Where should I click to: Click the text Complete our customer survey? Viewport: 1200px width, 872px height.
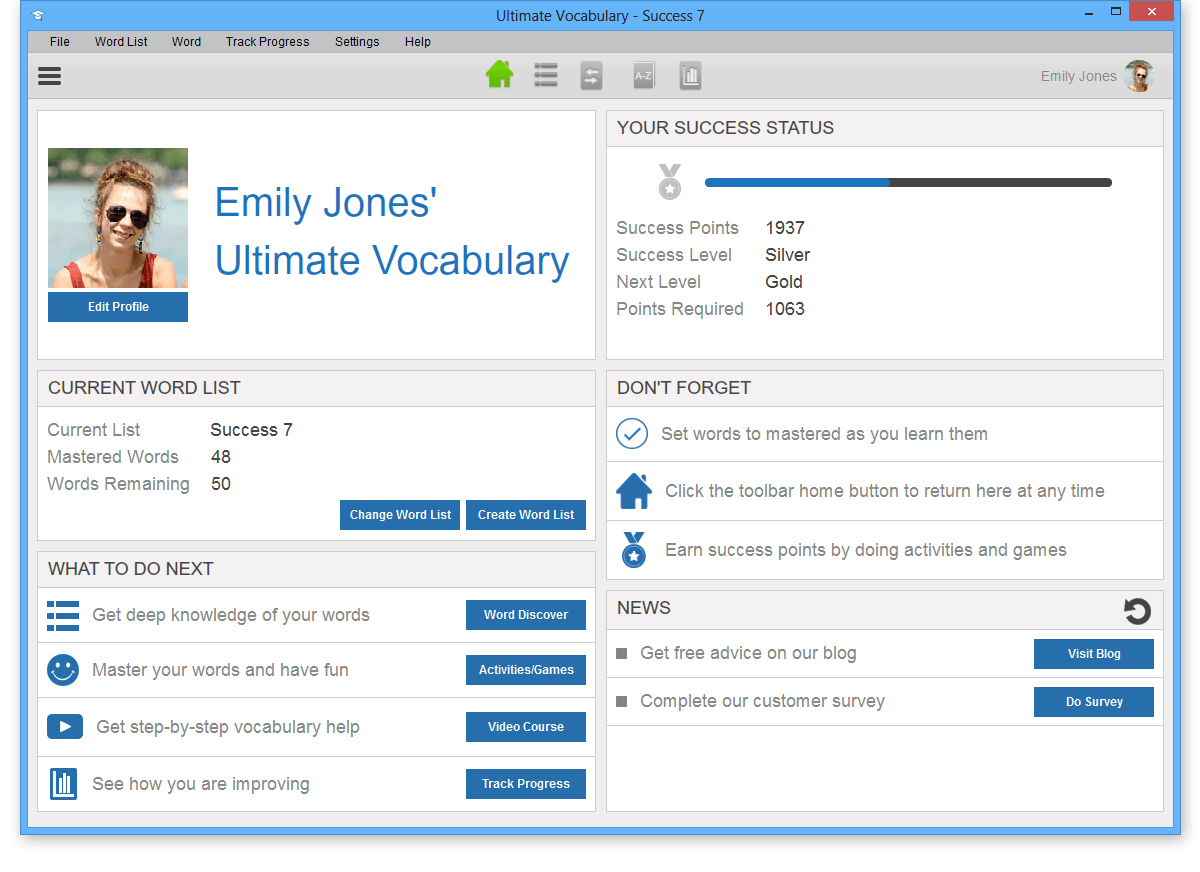click(x=762, y=701)
